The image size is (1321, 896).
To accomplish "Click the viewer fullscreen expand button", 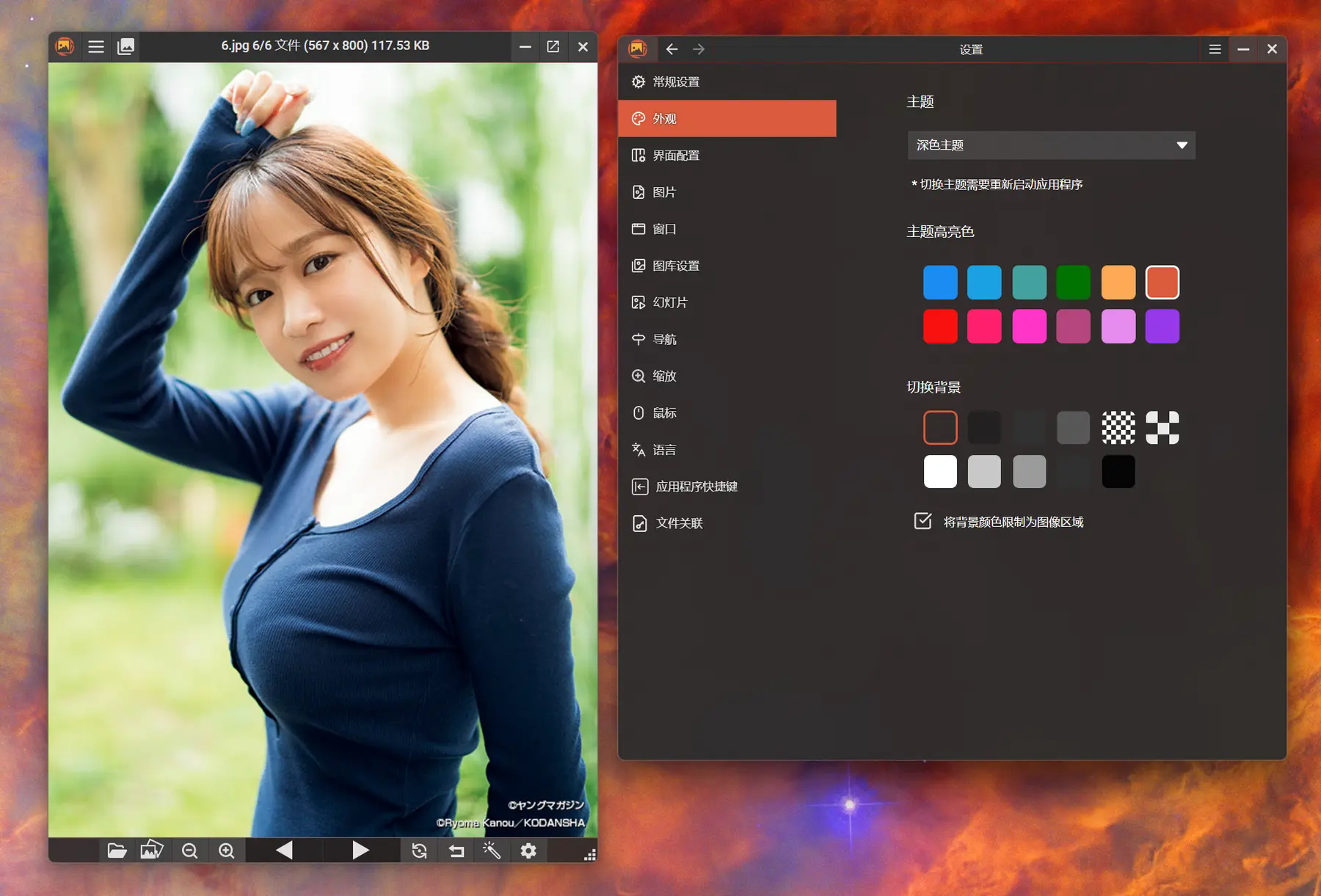I will 553,47.
